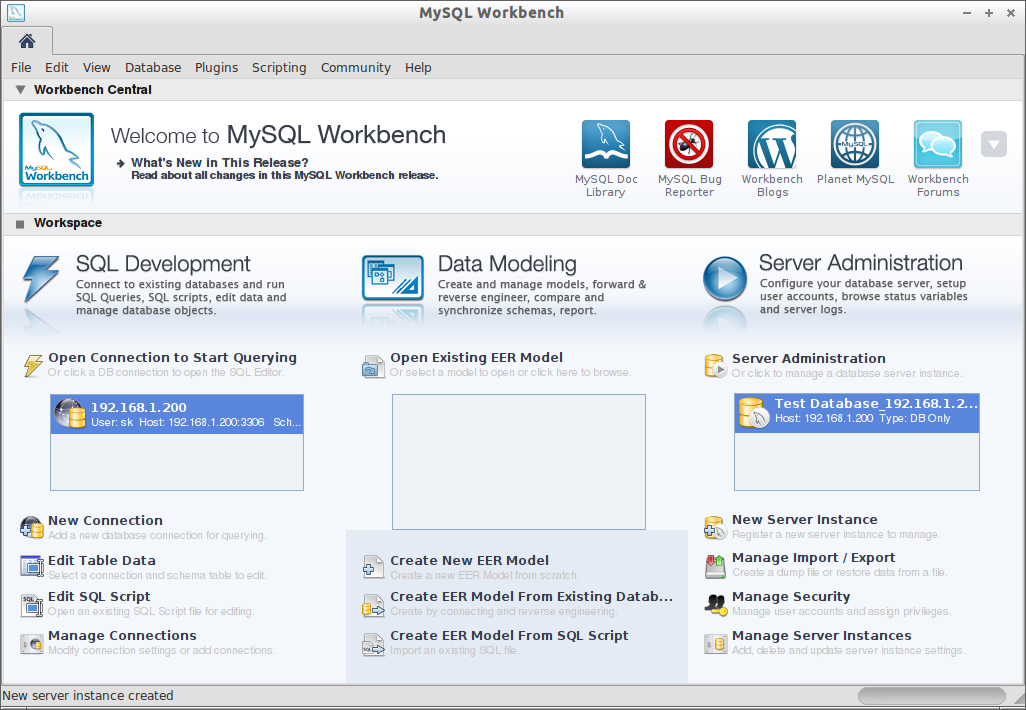Open the File menu
This screenshot has width=1026, height=710.
(21, 67)
